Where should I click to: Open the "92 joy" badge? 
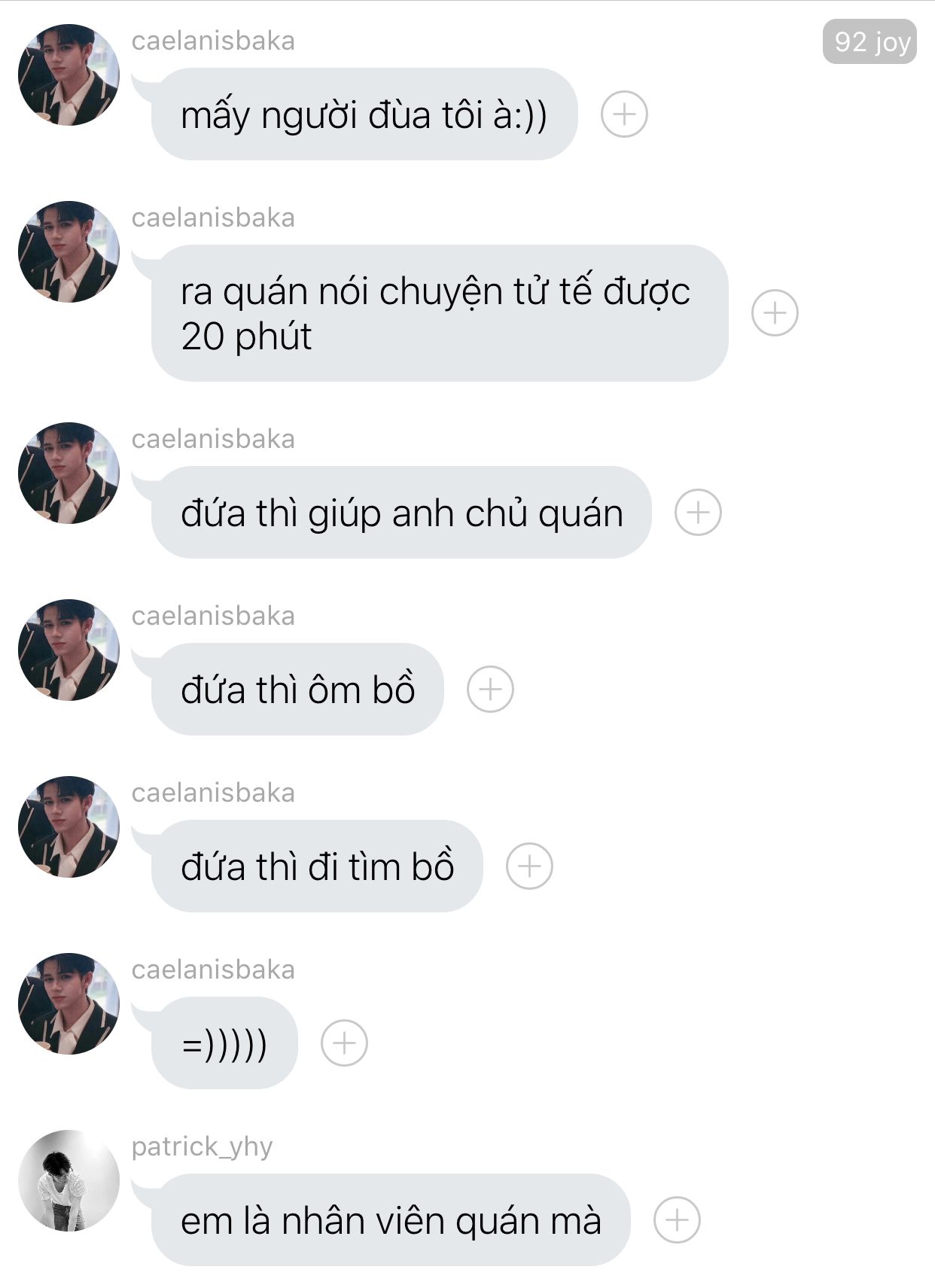(x=870, y=41)
